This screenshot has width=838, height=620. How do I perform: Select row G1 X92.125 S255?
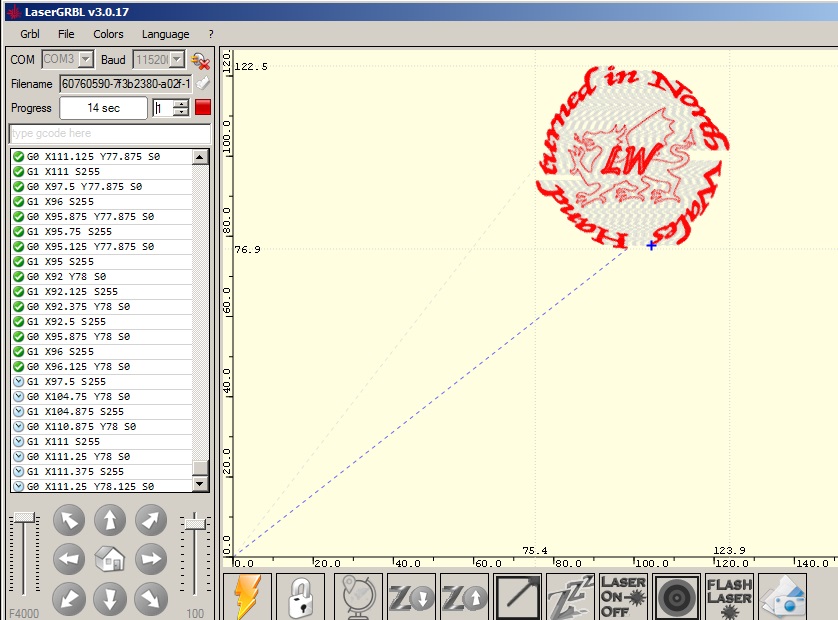pos(102,291)
